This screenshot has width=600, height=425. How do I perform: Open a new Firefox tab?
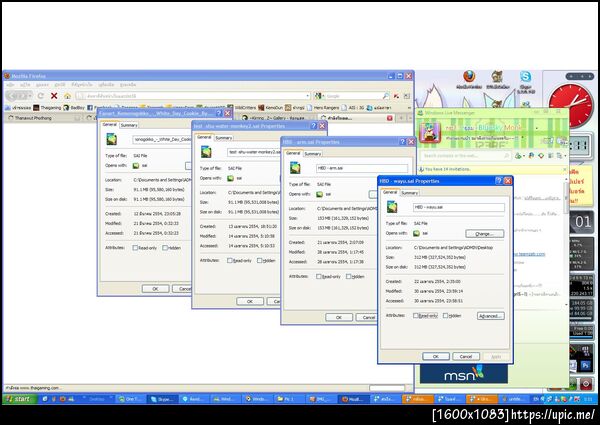pos(401,118)
